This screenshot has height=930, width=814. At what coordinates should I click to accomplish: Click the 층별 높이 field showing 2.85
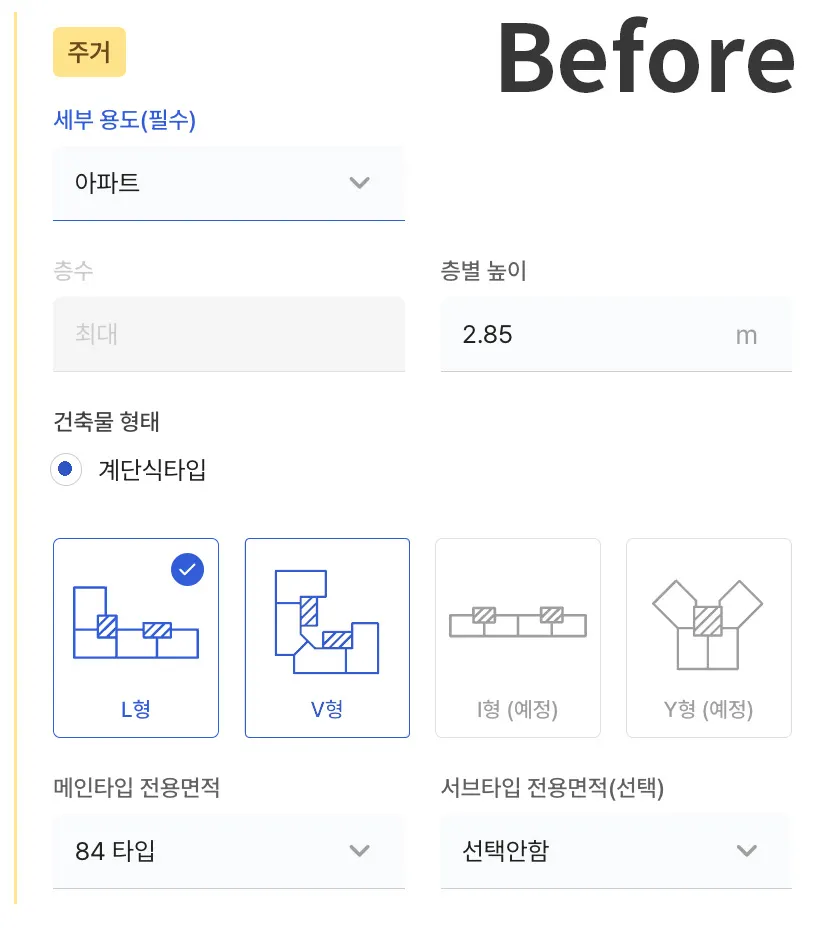point(616,335)
